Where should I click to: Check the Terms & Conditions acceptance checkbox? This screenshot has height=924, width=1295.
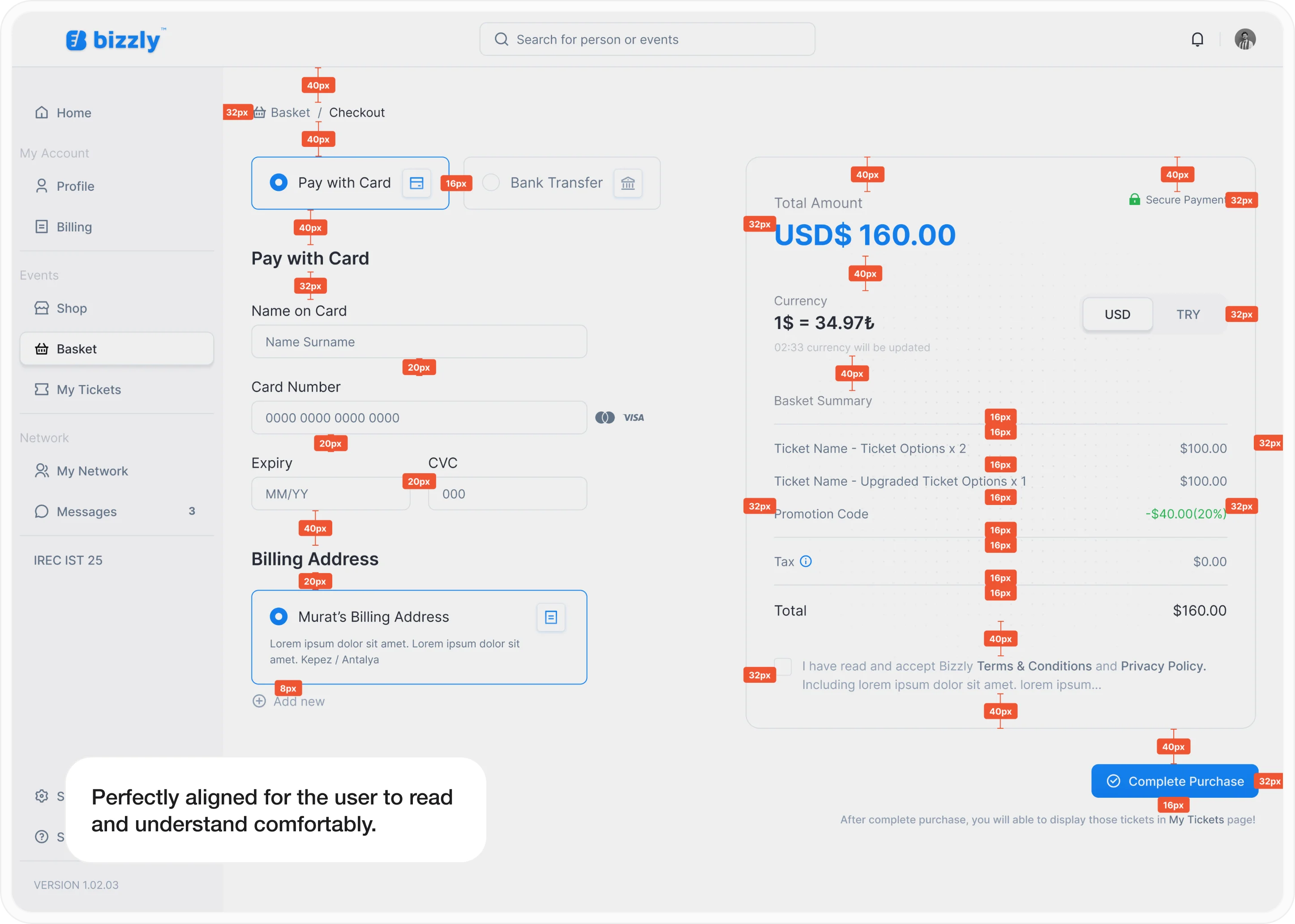[x=783, y=666]
